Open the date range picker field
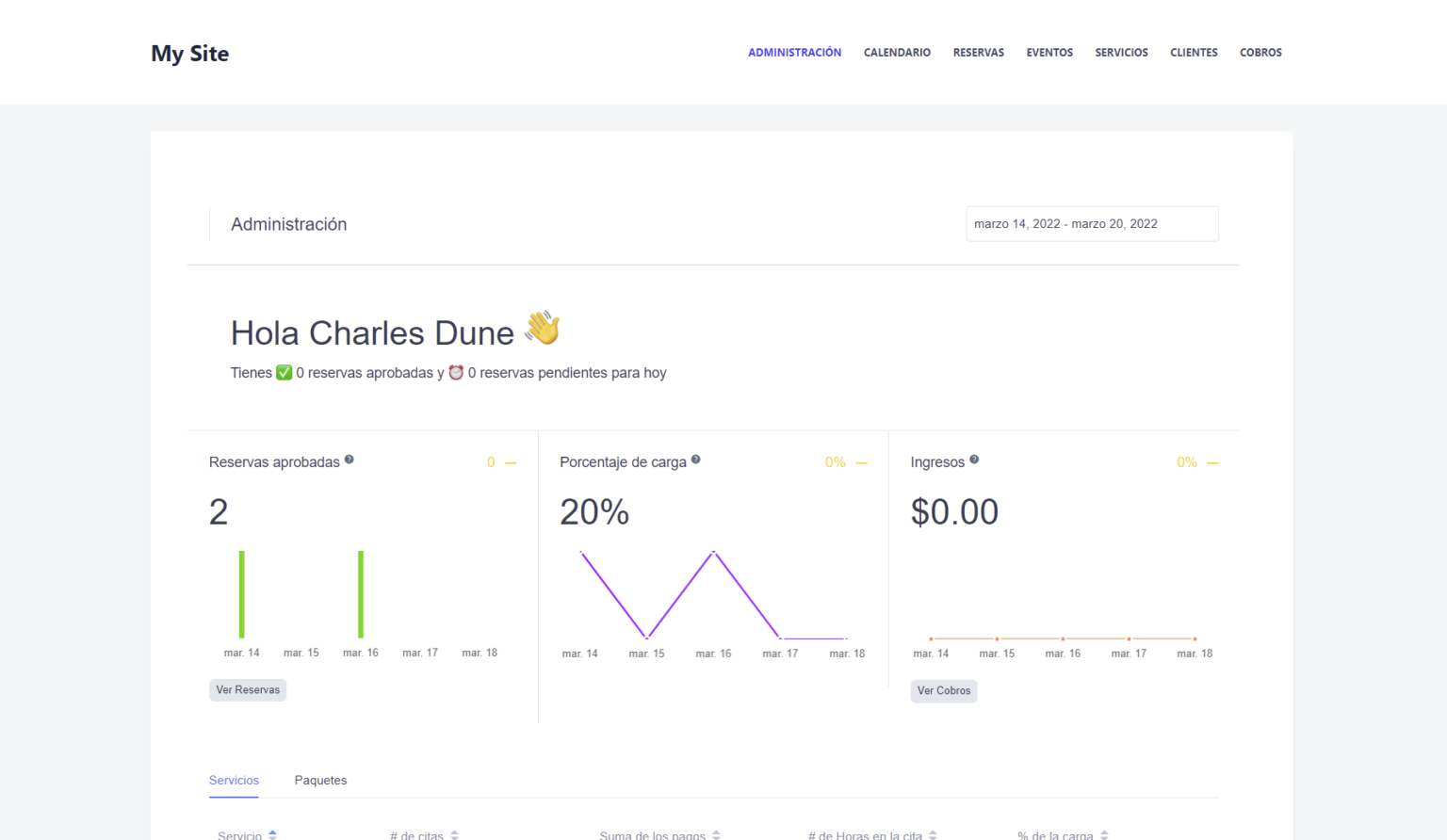 tap(1092, 224)
